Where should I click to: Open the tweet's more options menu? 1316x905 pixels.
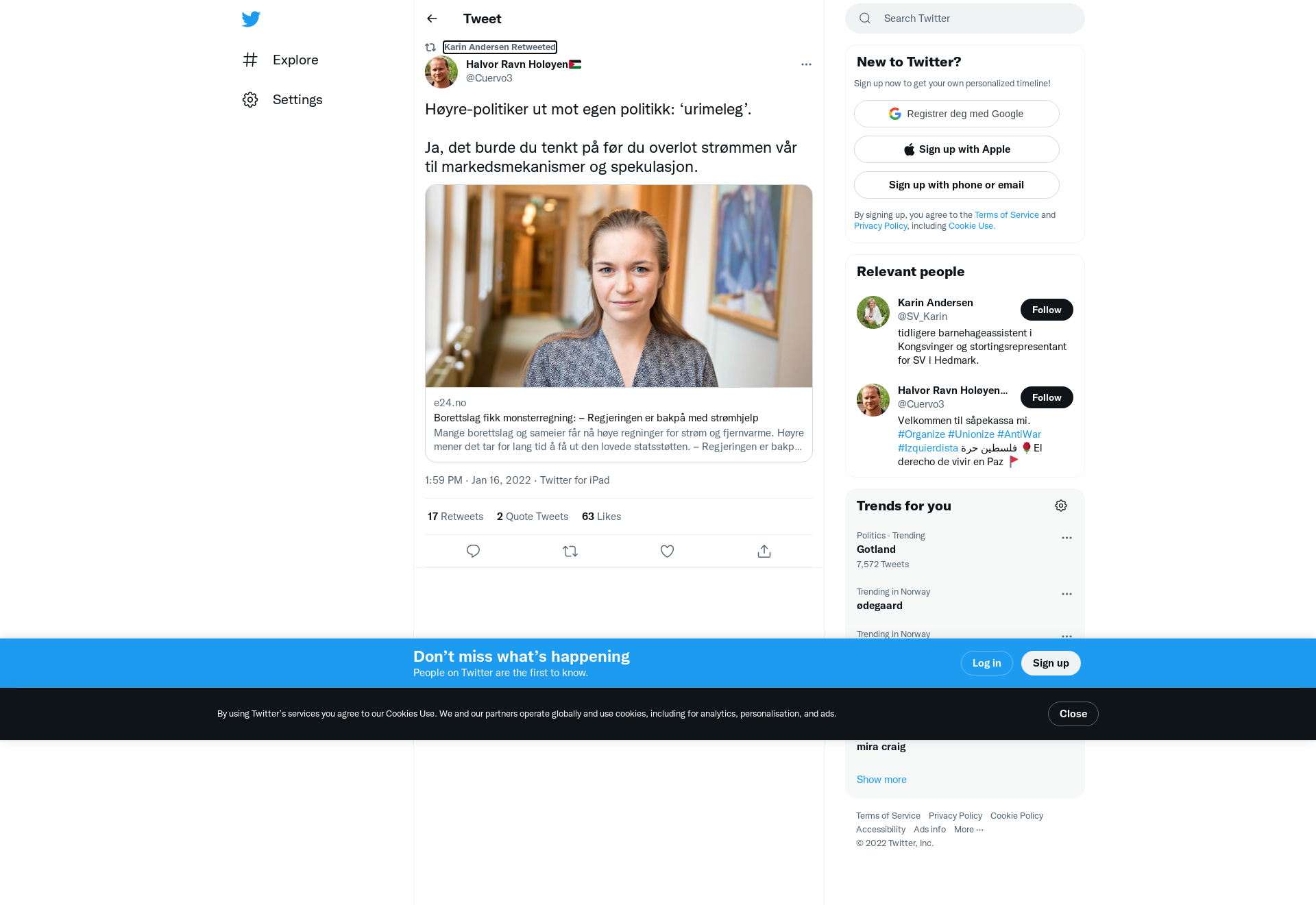click(x=806, y=64)
